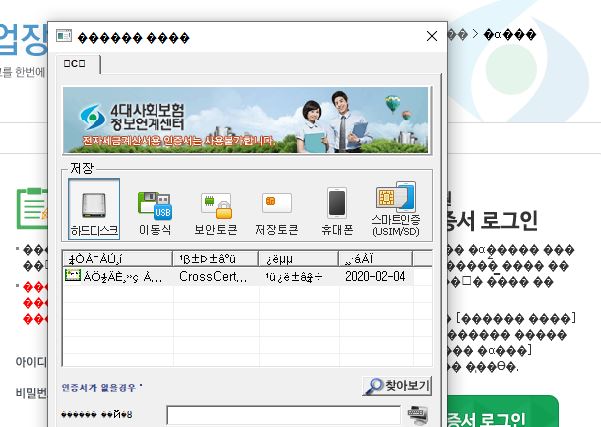Choose 스마트인증 (USIM/SD) storage option
Viewport: 601px width, 427px height.
coord(396,209)
